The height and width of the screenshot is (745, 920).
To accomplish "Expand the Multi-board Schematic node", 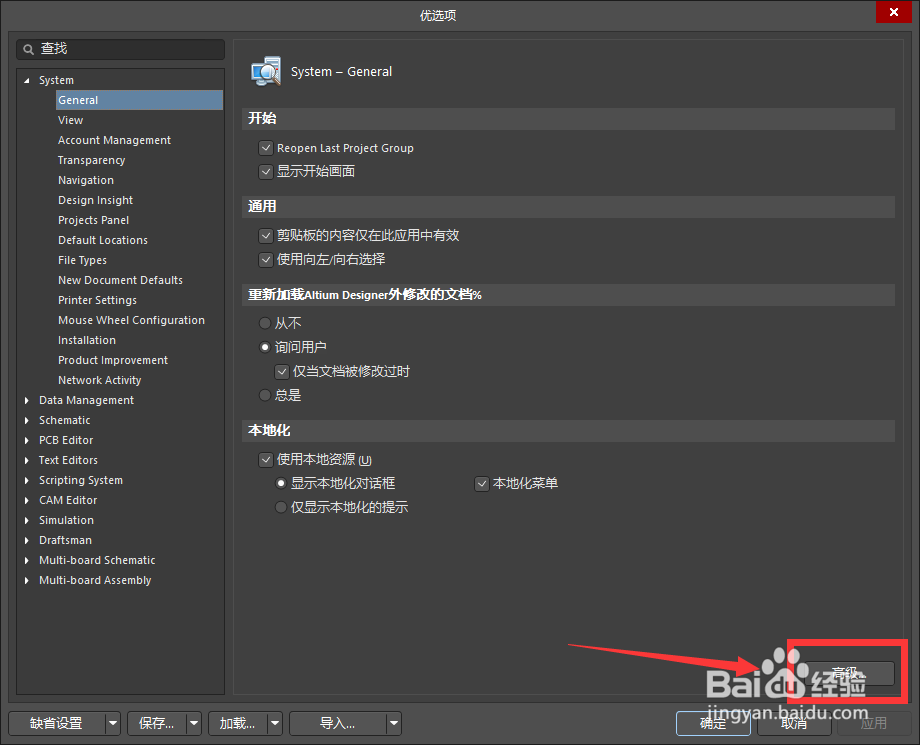I will coord(26,560).
